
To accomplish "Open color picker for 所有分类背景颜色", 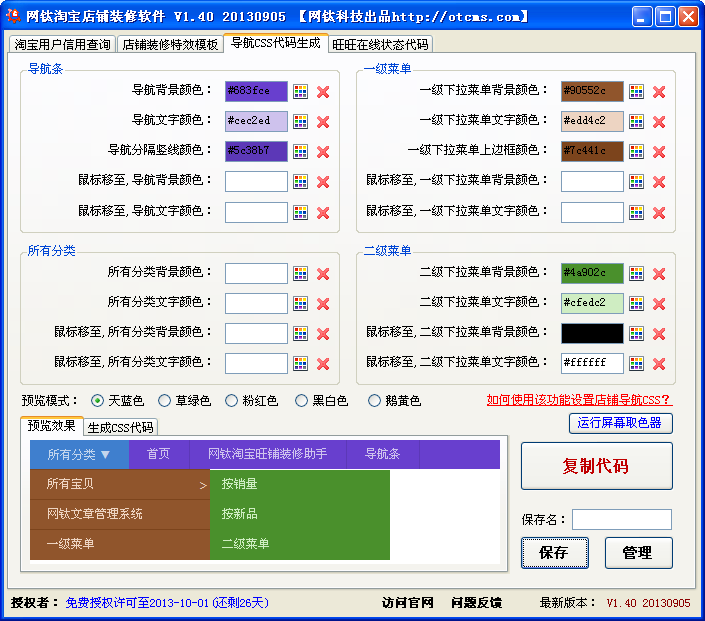I will (301, 274).
